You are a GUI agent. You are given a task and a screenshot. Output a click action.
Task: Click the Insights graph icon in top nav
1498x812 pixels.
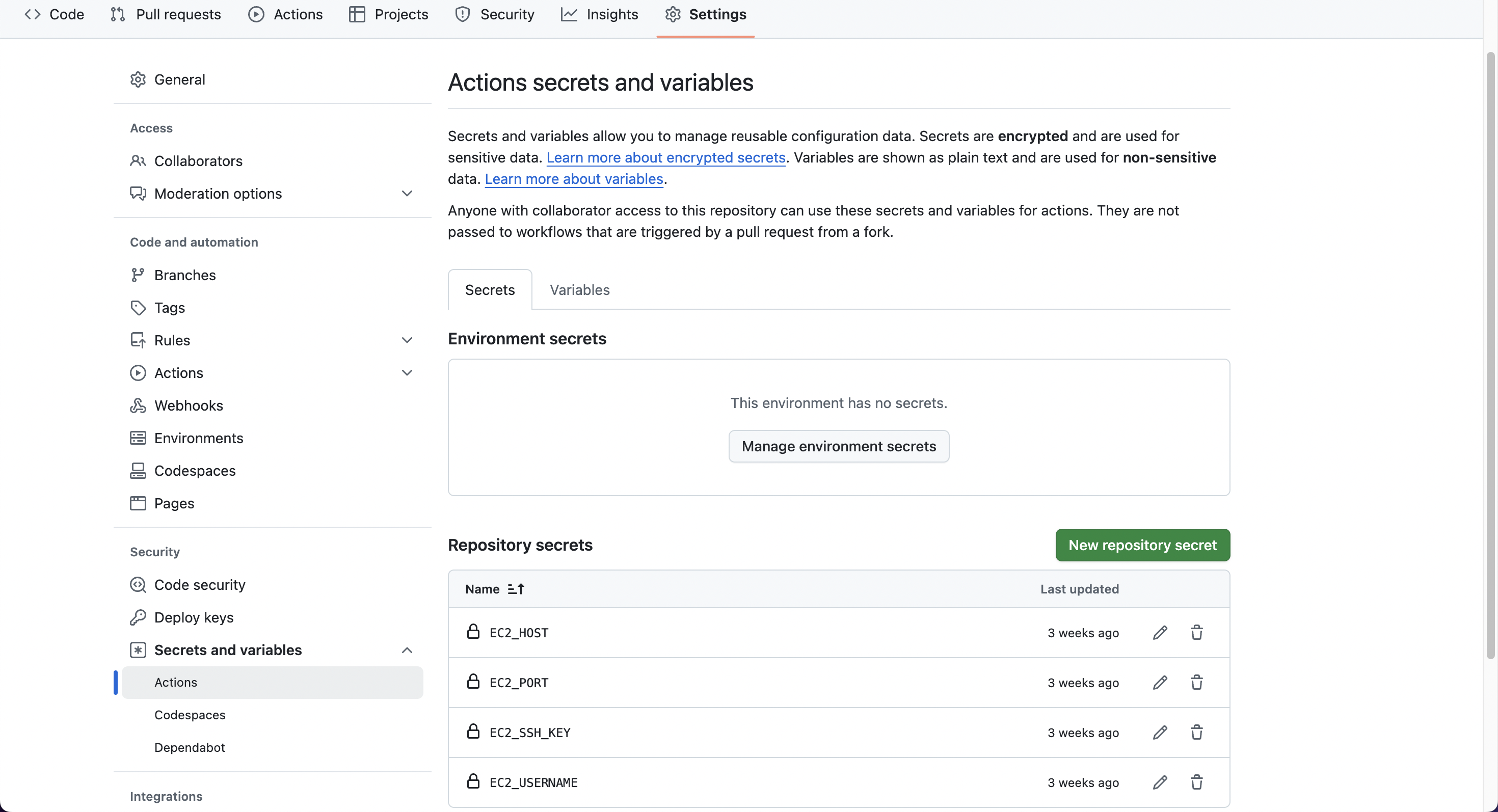[571, 14]
